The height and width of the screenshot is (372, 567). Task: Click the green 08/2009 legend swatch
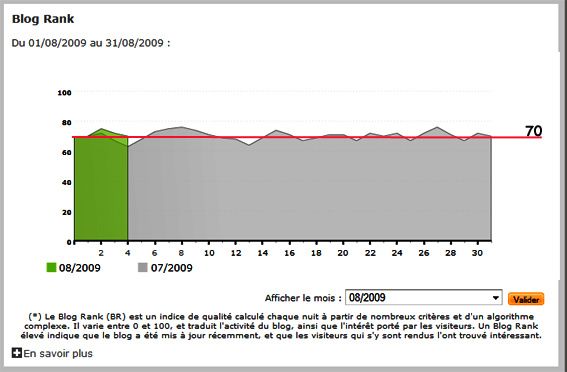(52, 268)
